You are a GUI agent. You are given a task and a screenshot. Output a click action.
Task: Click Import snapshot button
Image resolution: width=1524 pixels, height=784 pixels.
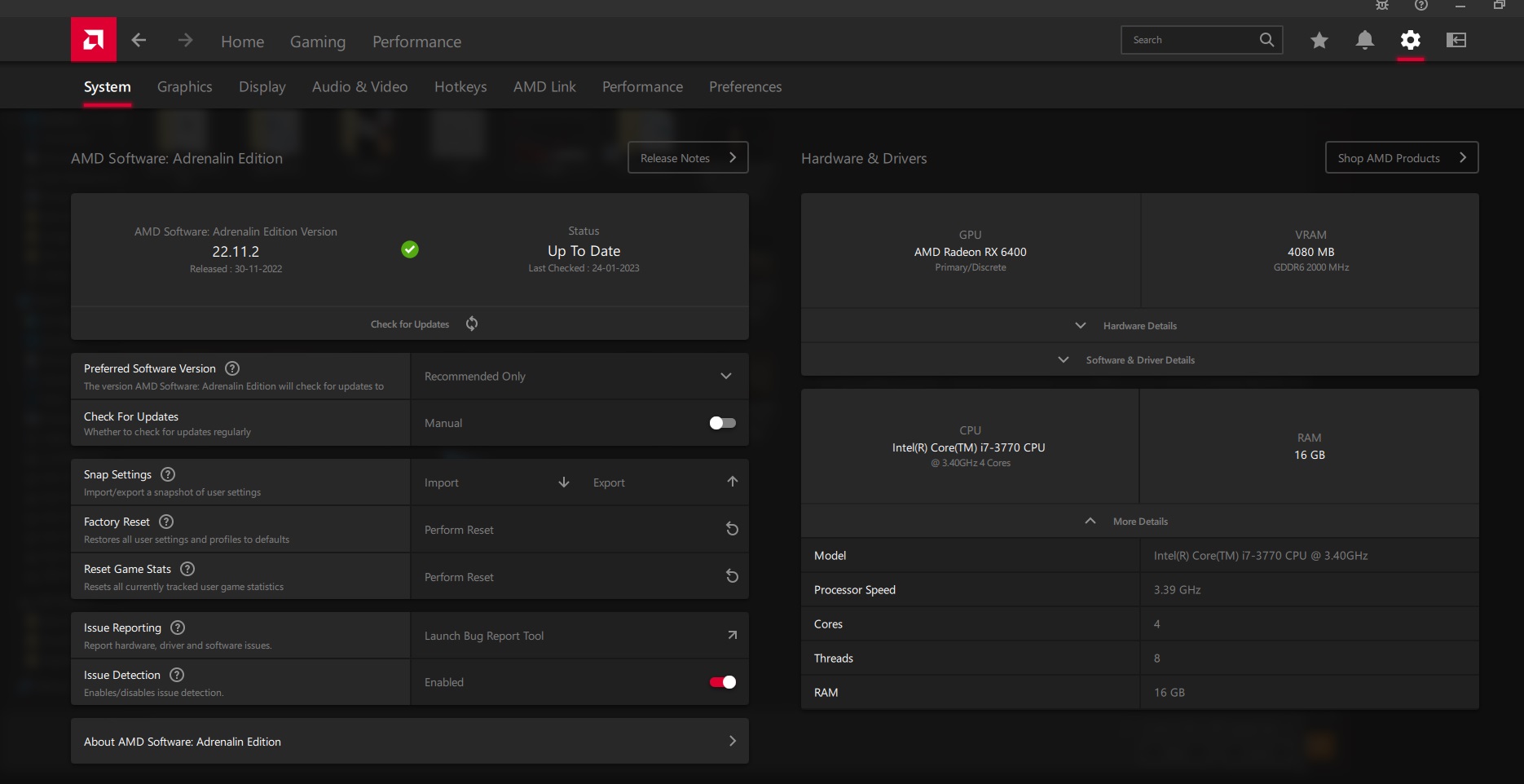496,482
